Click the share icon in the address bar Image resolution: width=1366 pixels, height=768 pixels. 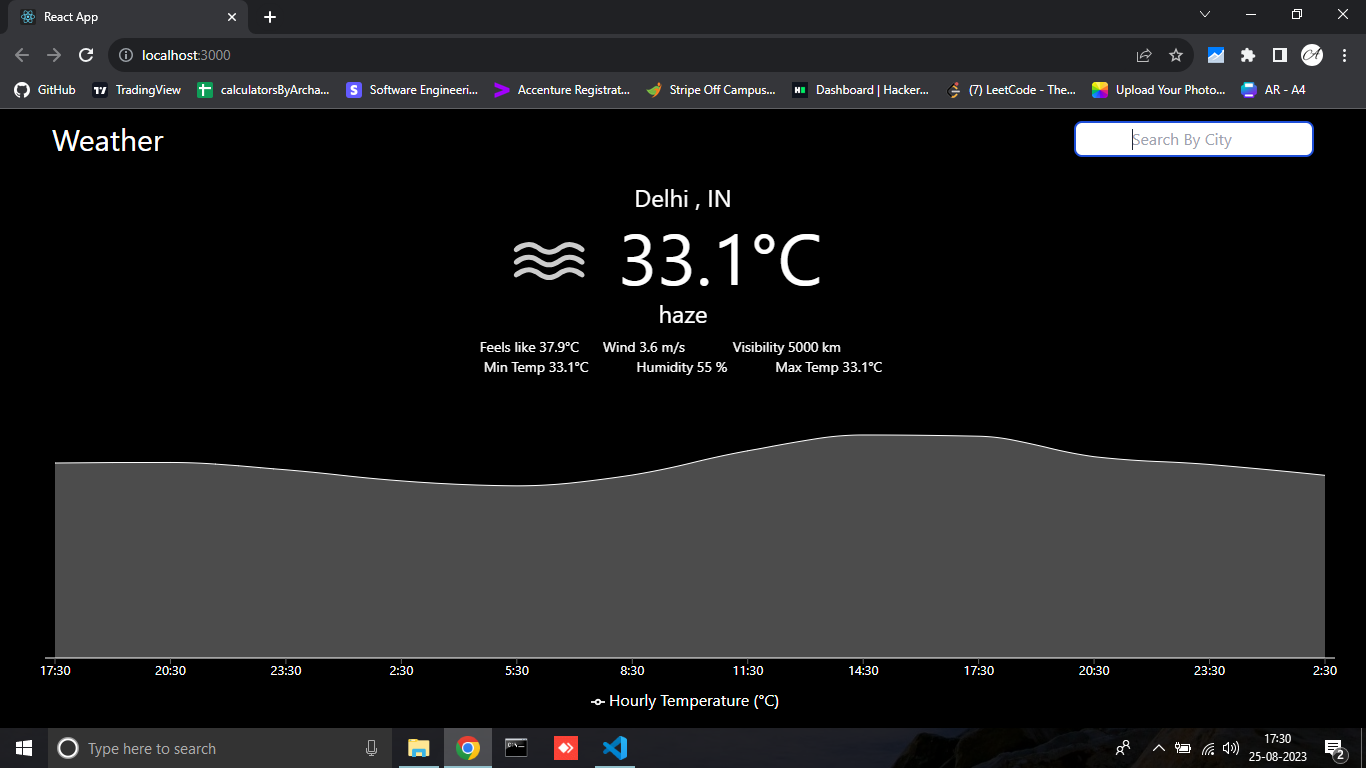[x=1142, y=56]
